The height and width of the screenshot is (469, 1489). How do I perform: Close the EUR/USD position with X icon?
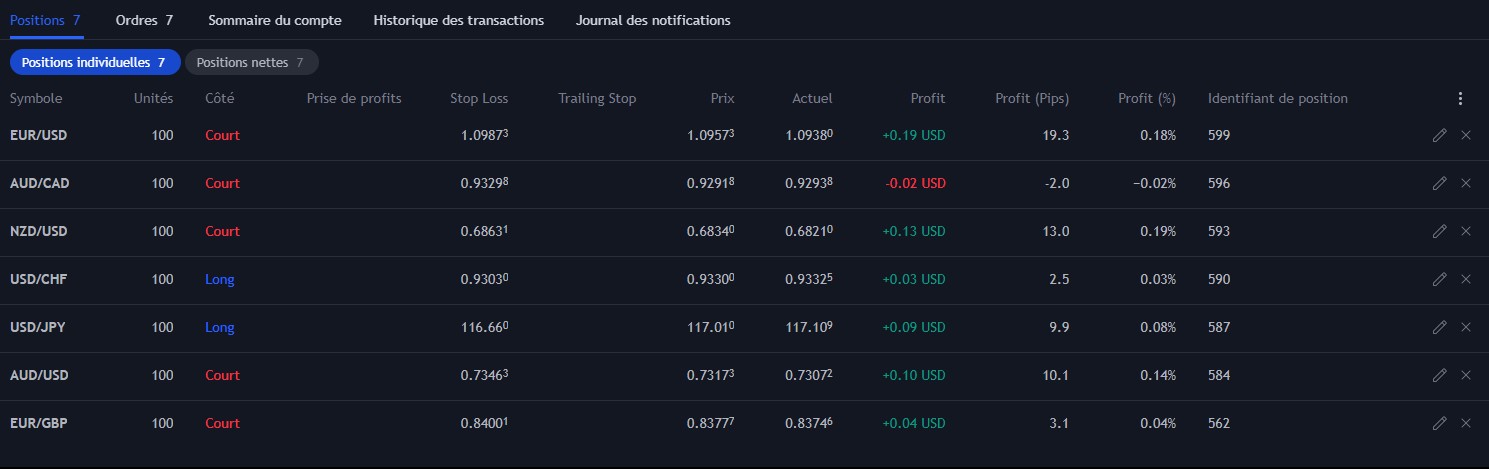click(1466, 135)
